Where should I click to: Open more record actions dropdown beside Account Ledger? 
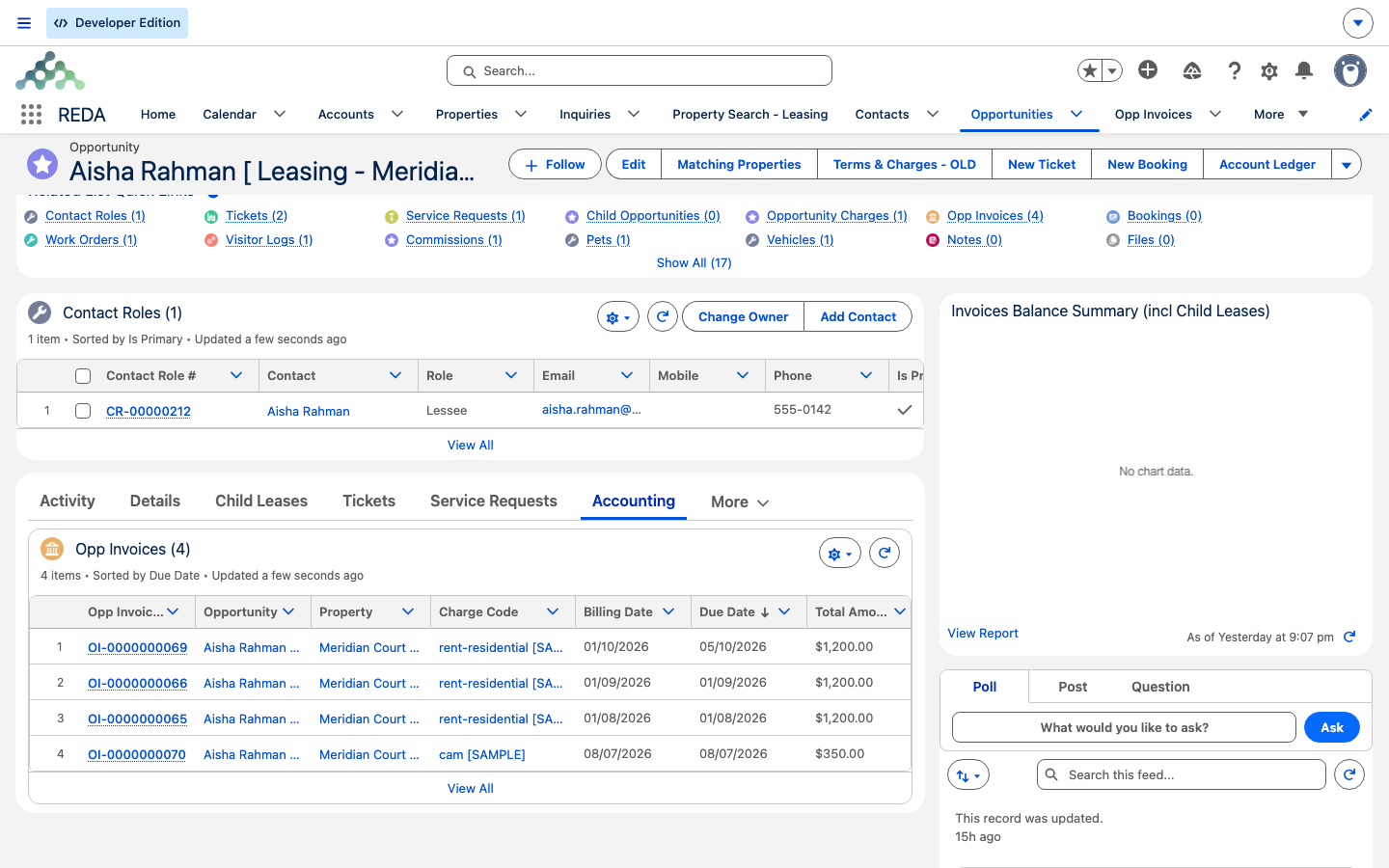tap(1347, 164)
